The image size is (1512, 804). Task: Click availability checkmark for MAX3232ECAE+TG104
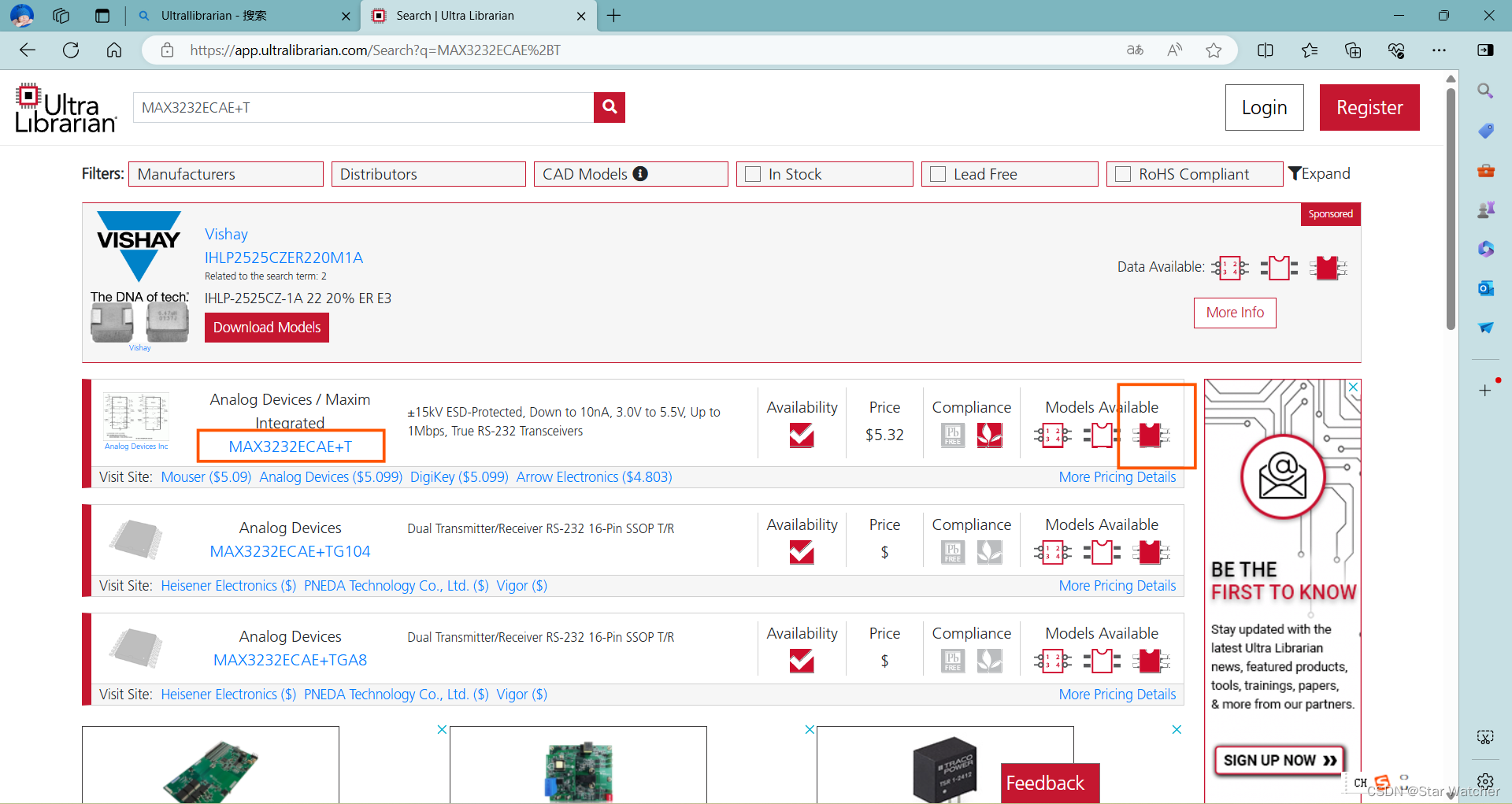[x=802, y=553]
